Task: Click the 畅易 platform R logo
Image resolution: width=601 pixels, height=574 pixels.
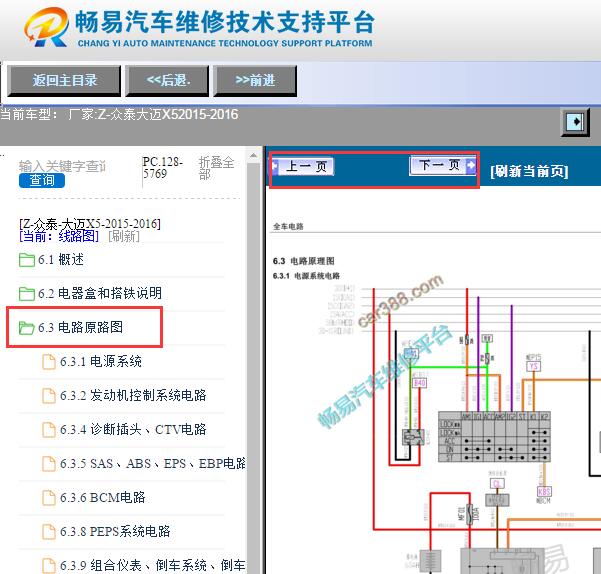Action: pos(46,28)
